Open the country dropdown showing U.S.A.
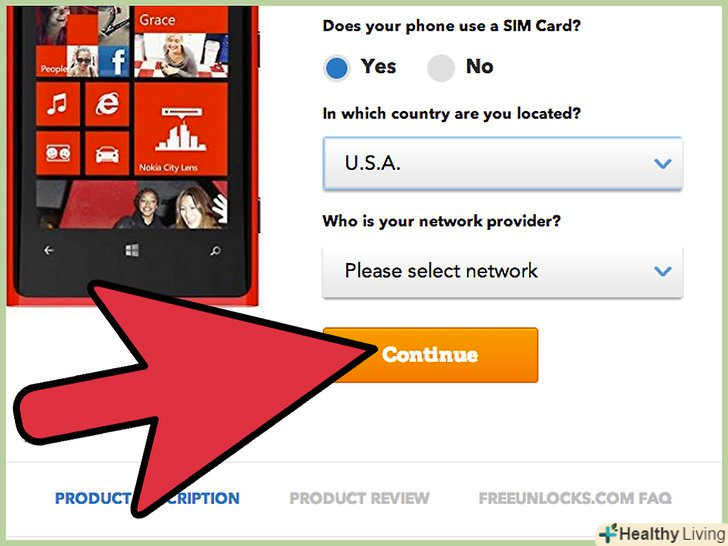 [502, 163]
